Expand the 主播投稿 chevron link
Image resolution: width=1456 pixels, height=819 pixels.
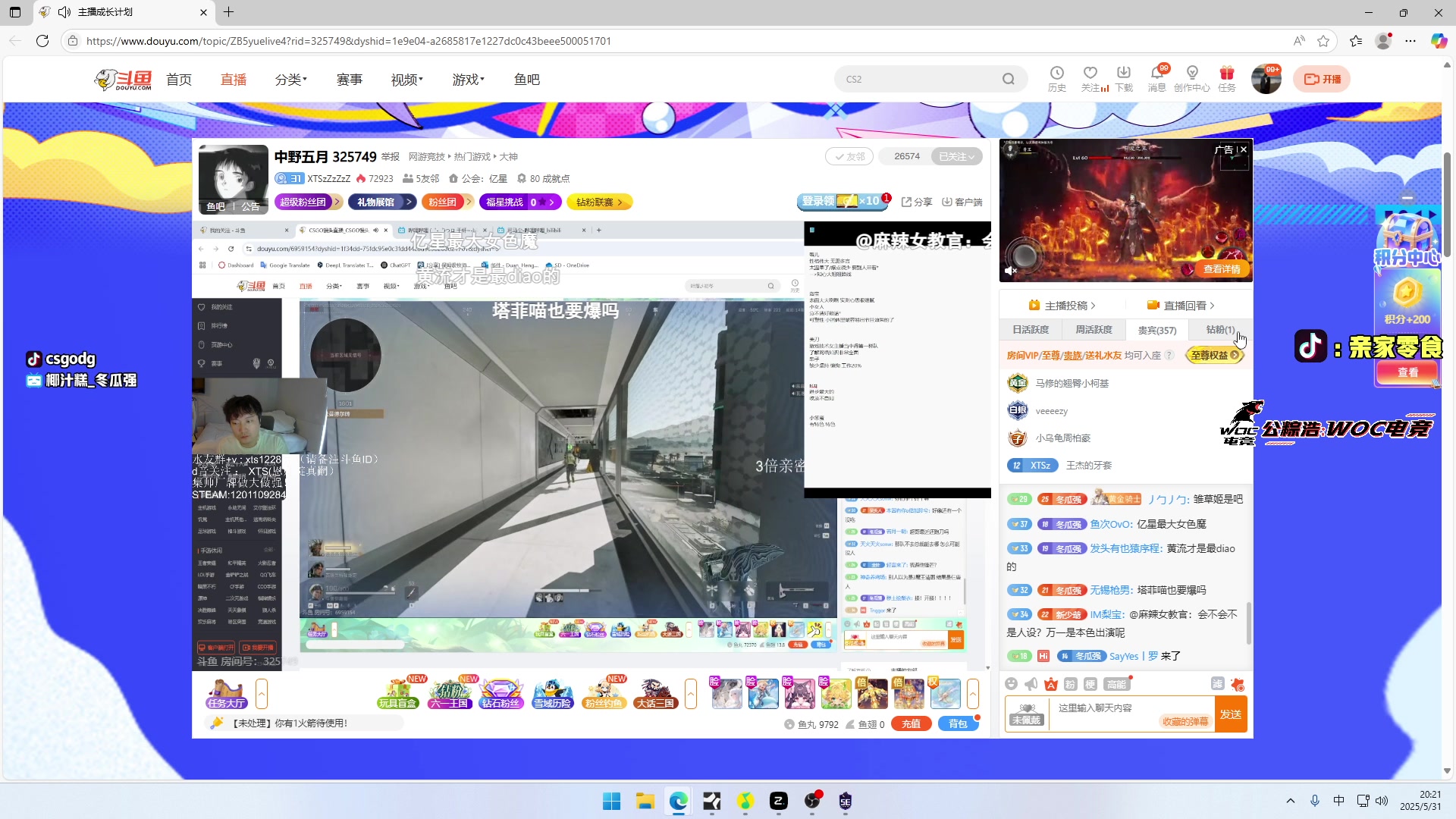pos(1062,305)
